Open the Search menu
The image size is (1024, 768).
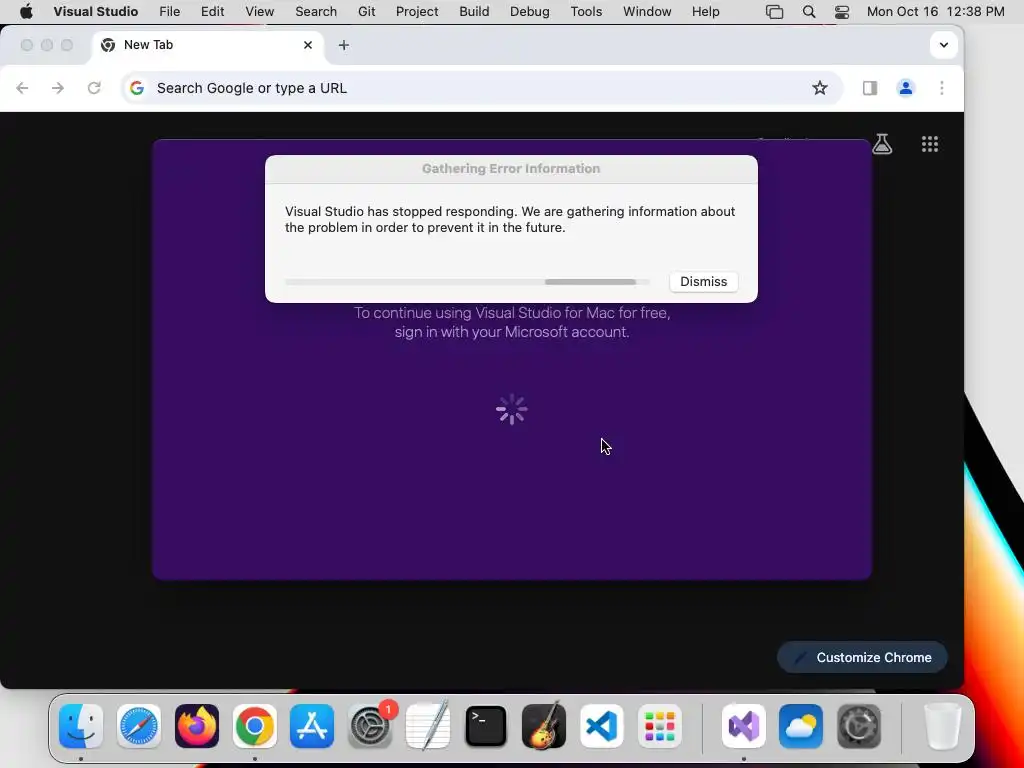[x=315, y=12]
